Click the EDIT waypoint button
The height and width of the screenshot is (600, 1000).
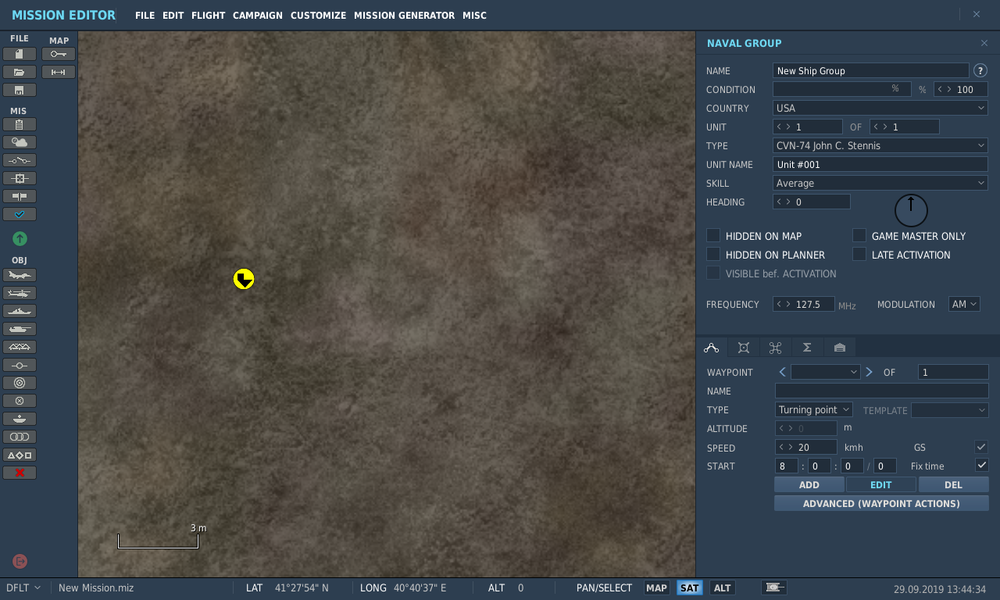pyautogui.click(x=881, y=485)
